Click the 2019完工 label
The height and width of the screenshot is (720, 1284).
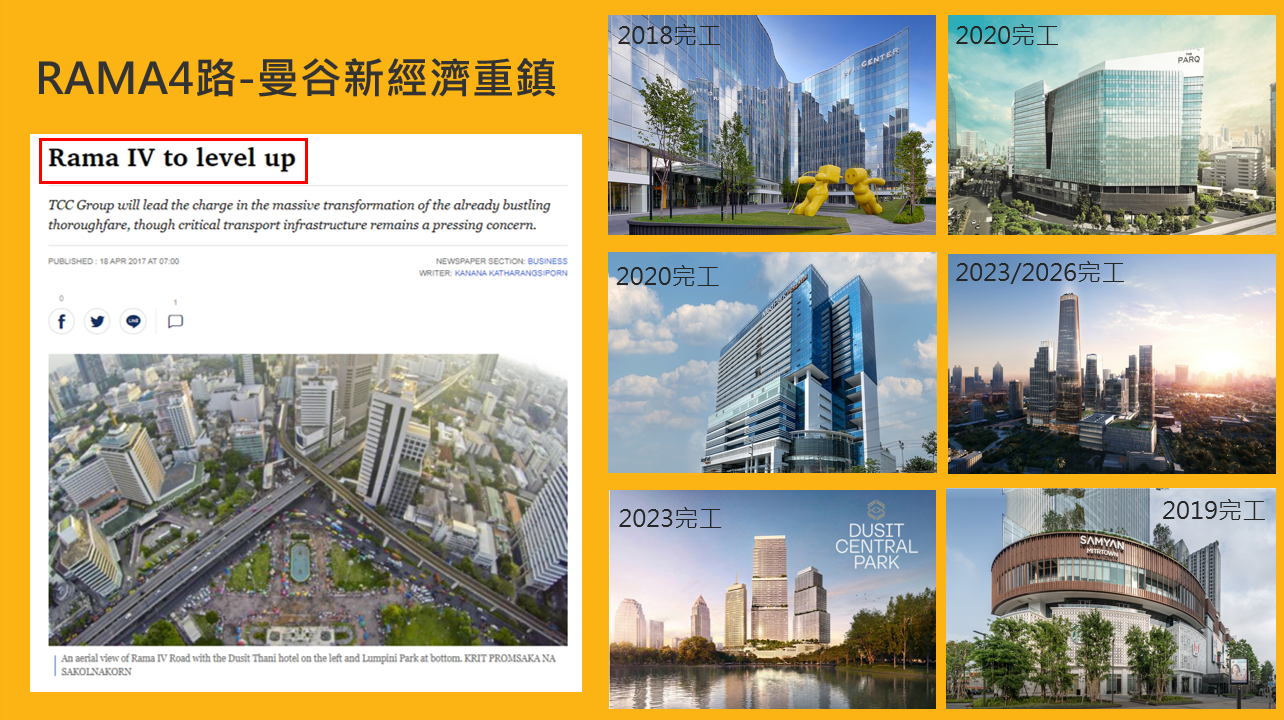pyautogui.click(x=1213, y=510)
